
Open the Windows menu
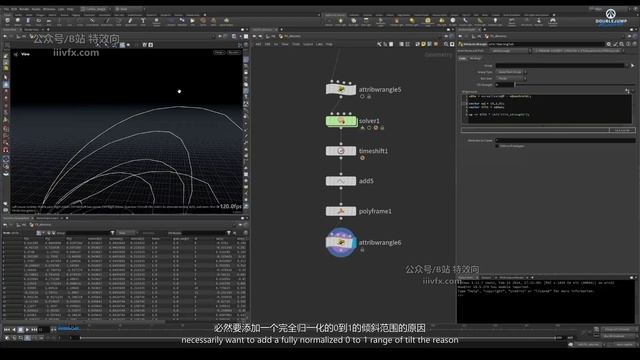tap(49, 9)
